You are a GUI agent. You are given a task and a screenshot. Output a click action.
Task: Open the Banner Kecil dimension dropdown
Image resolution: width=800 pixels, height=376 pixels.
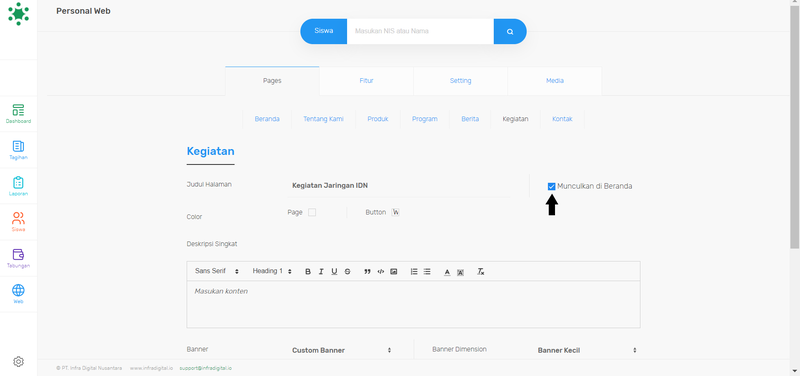(x=587, y=350)
